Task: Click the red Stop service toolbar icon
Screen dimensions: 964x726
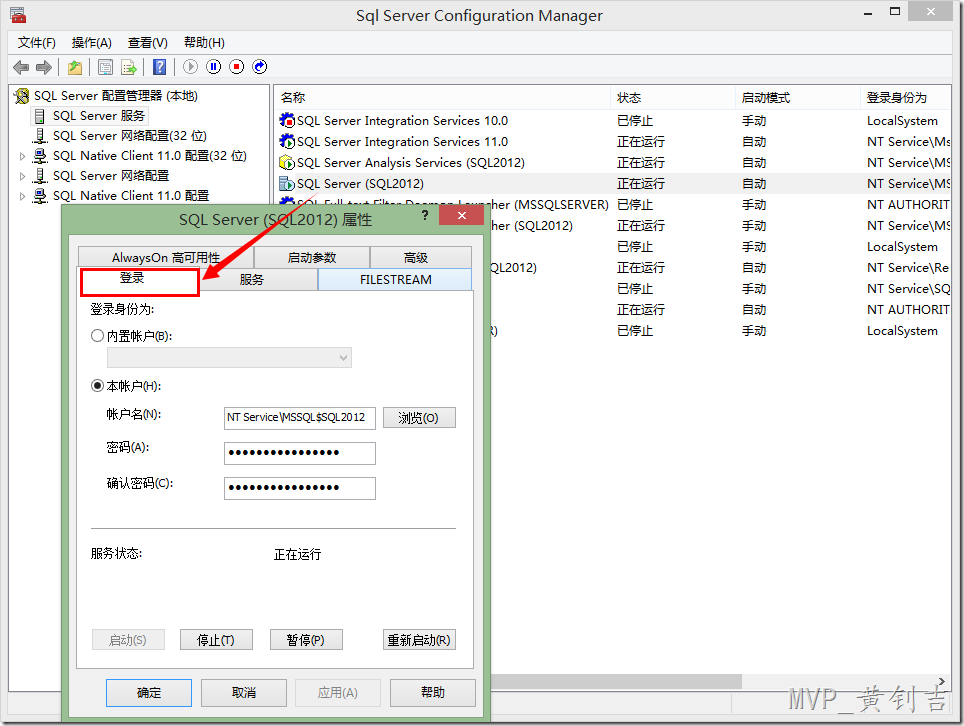Action: (237, 66)
